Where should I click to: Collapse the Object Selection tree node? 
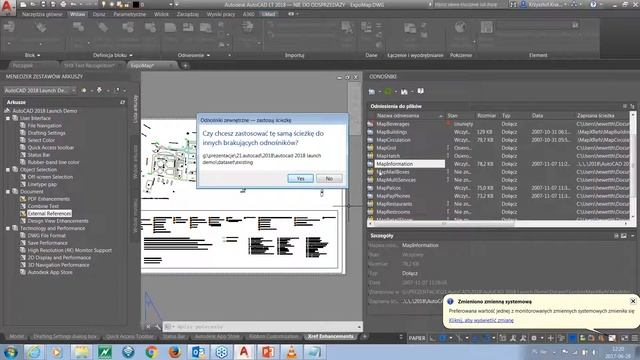(x=8, y=170)
